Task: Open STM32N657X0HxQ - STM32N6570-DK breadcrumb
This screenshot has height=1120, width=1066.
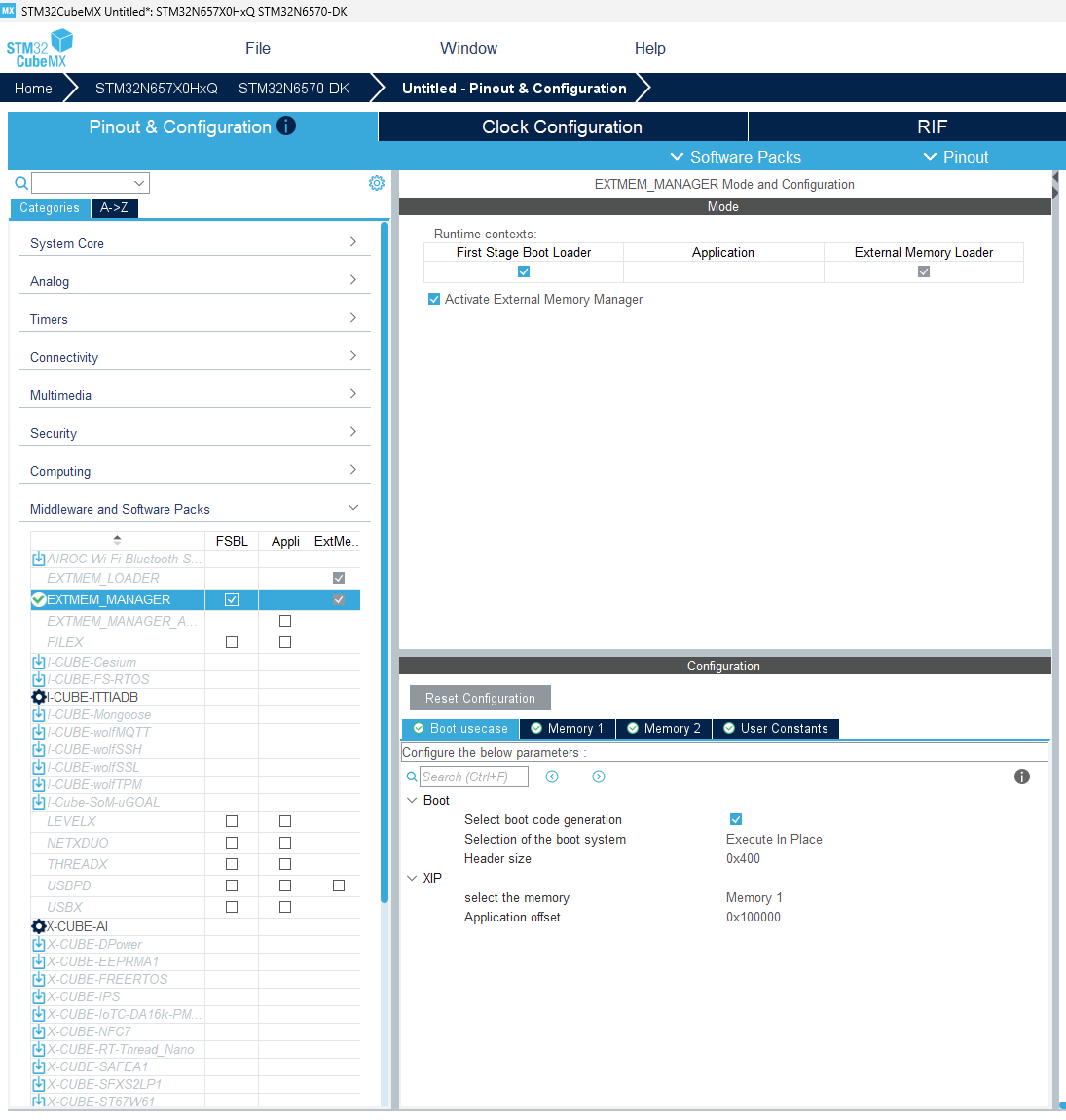Action: 222,88
